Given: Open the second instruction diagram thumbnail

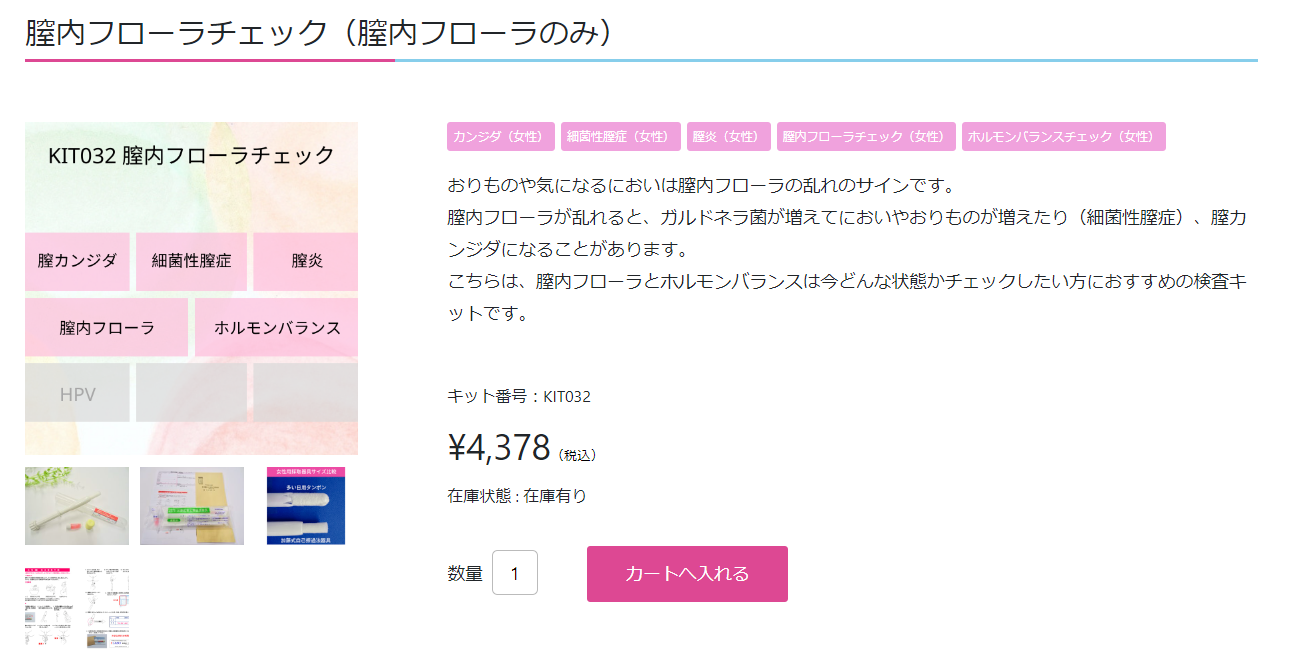Looking at the screenshot, I should point(107,606).
